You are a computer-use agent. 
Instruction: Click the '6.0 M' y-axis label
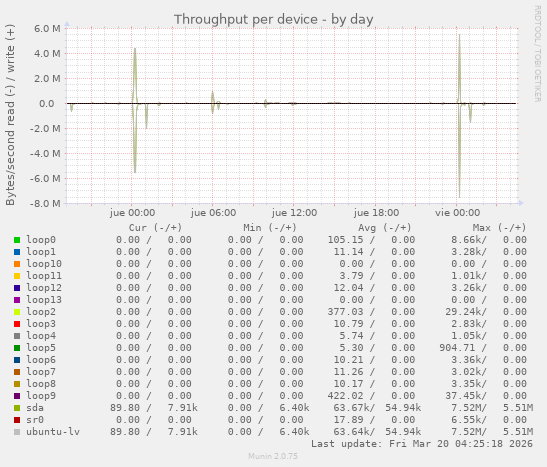click(47, 29)
